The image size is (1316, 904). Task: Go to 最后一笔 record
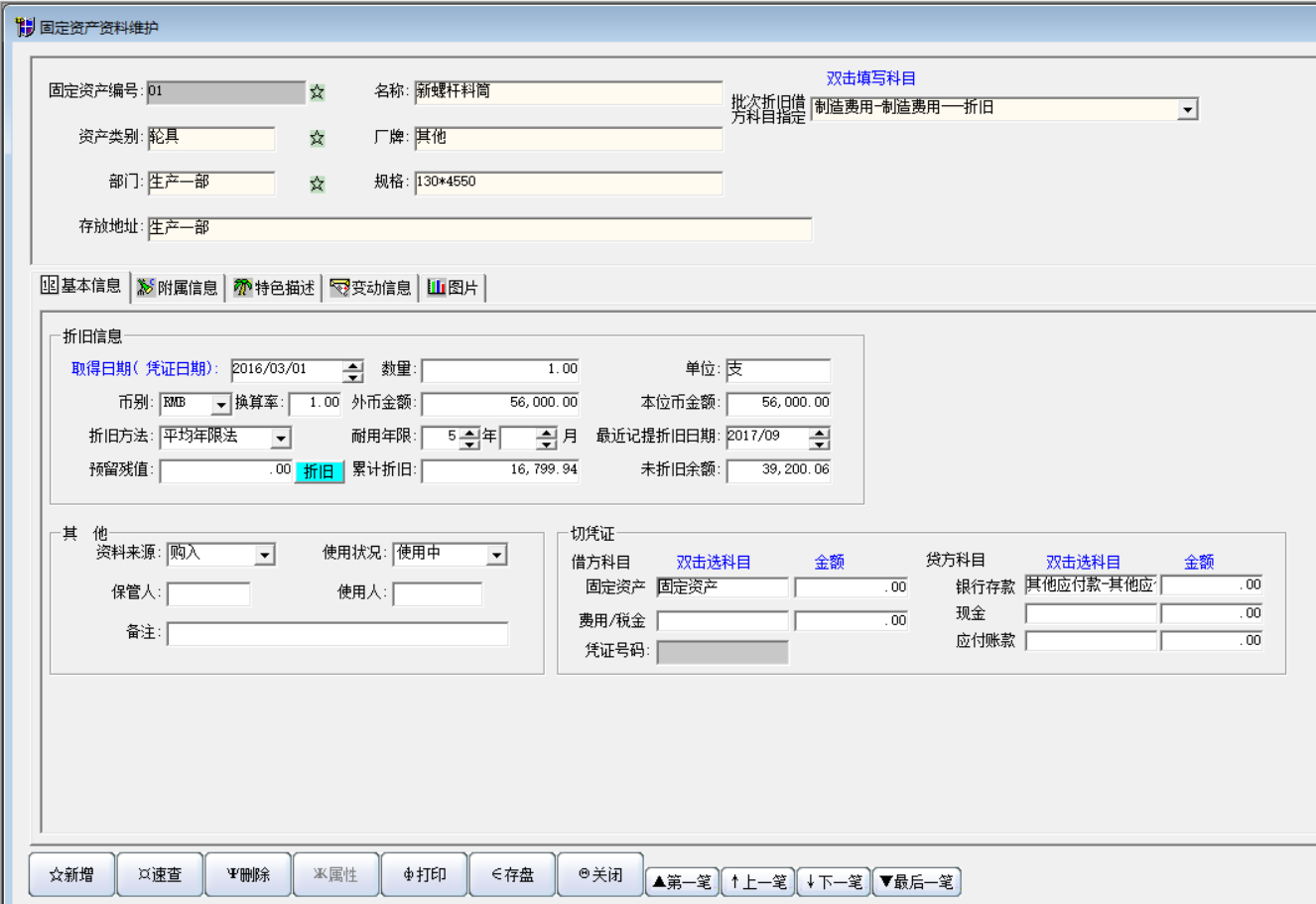click(x=916, y=881)
